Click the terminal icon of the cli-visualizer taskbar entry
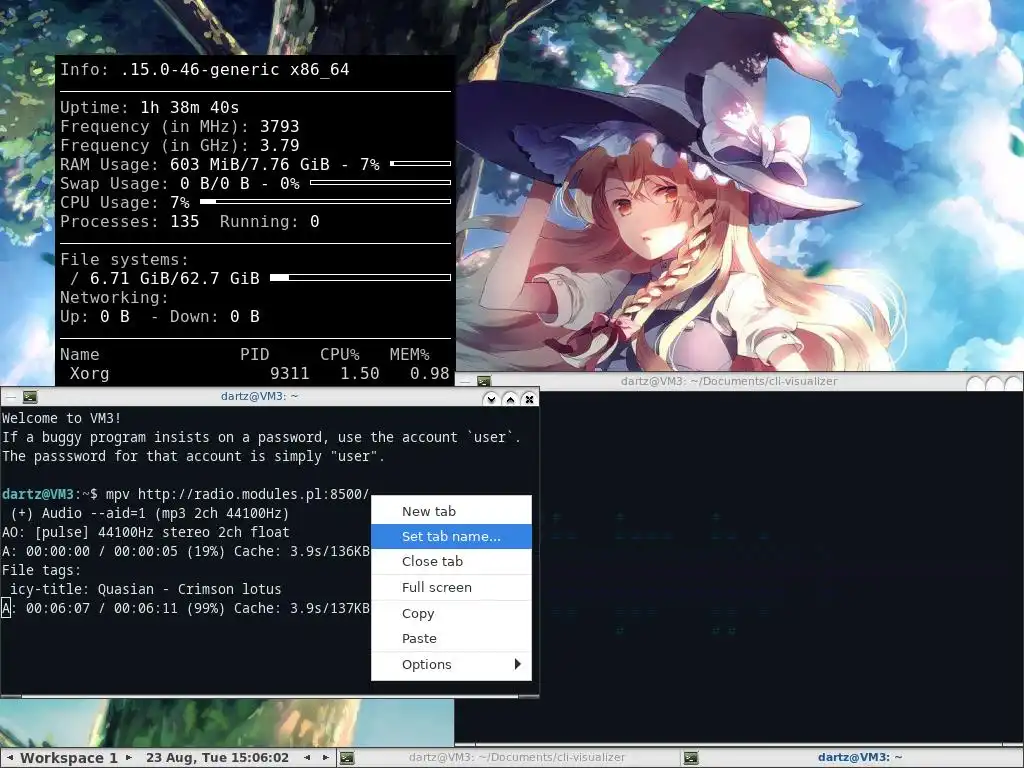This screenshot has height=768, width=1024. (x=347, y=758)
